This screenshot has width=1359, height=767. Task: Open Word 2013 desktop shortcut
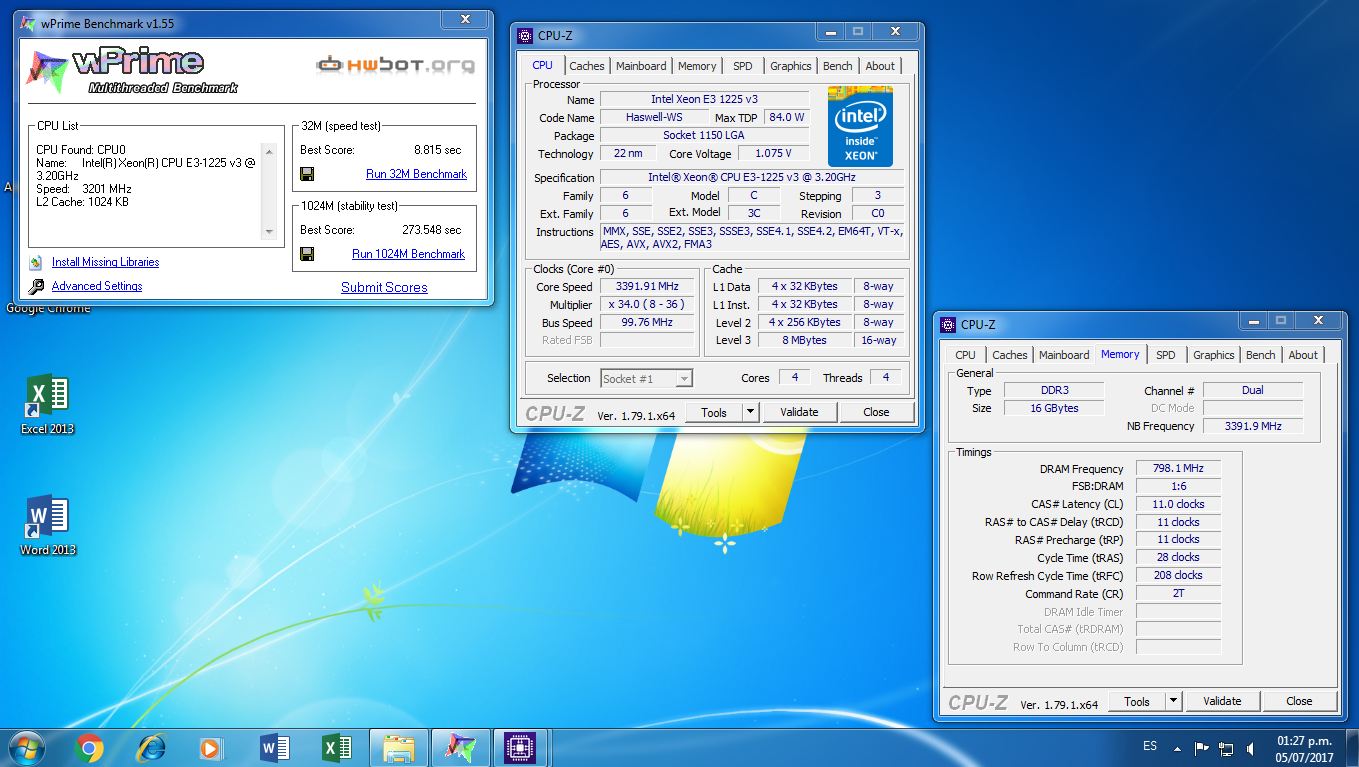pos(47,526)
